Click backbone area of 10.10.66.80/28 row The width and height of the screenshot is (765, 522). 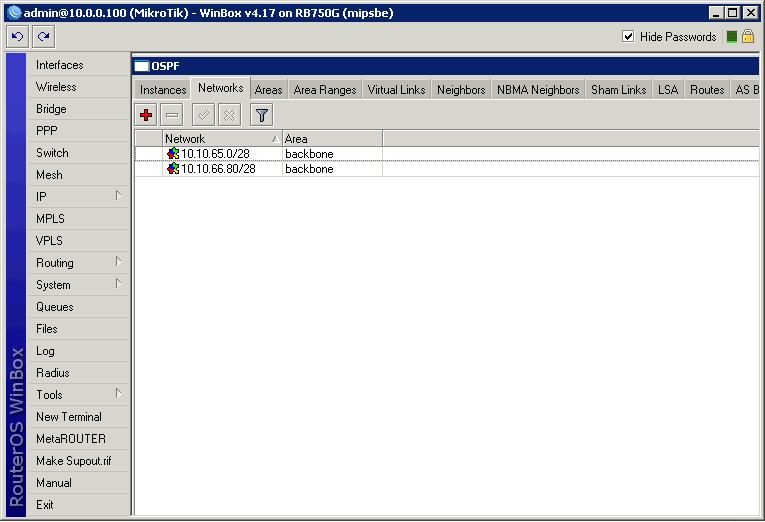click(x=309, y=169)
